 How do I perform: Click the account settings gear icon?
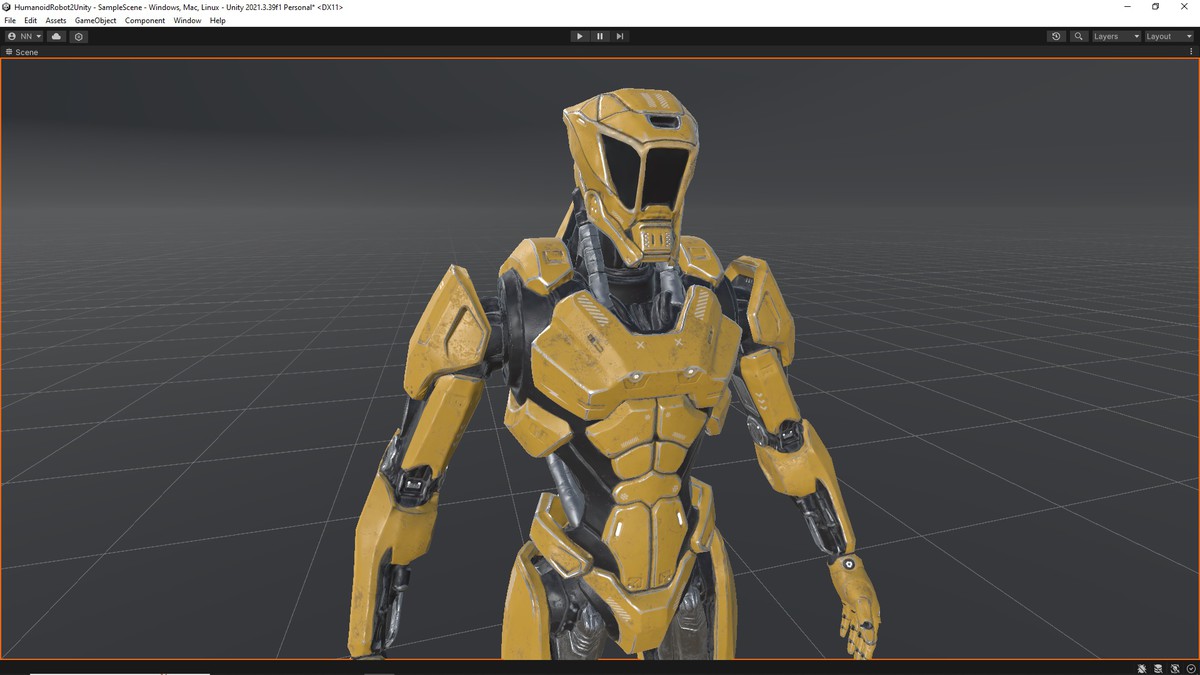tap(79, 36)
